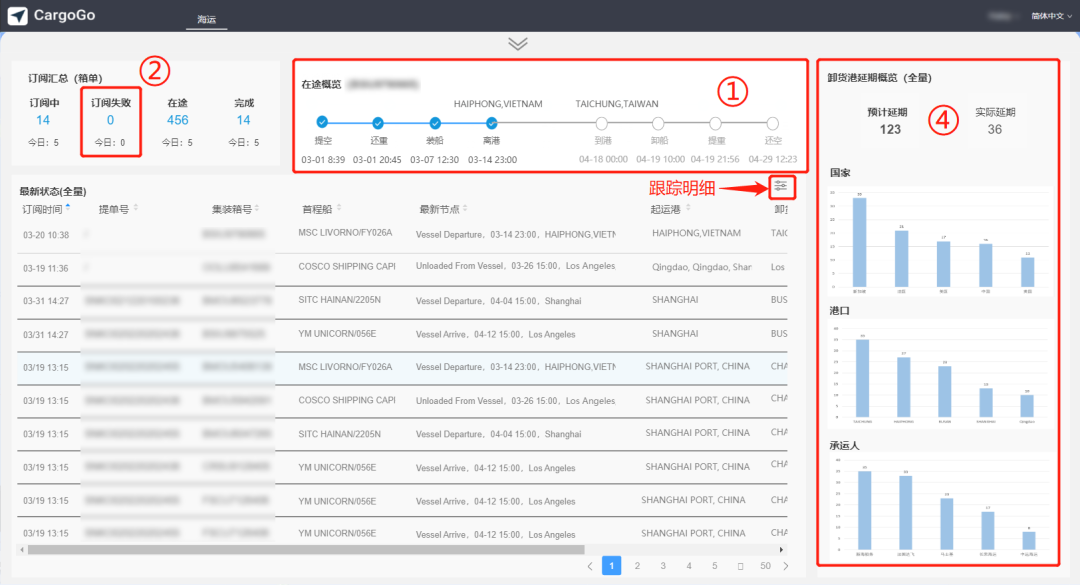Select the 还空 pending milestone node
The height and width of the screenshot is (587, 1080).
pyautogui.click(x=773, y=123)
